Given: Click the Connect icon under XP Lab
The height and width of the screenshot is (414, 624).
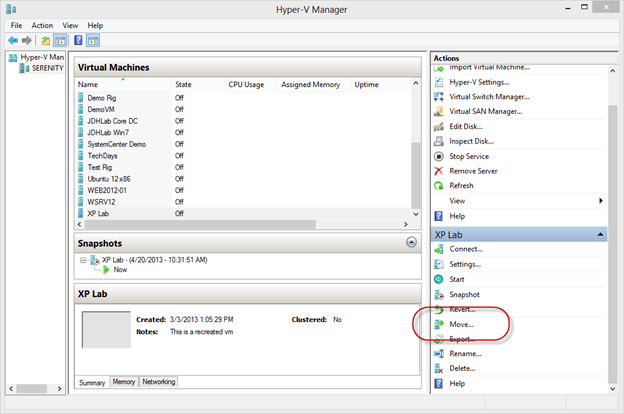Looking at the screenshot, I should point(439,249).
